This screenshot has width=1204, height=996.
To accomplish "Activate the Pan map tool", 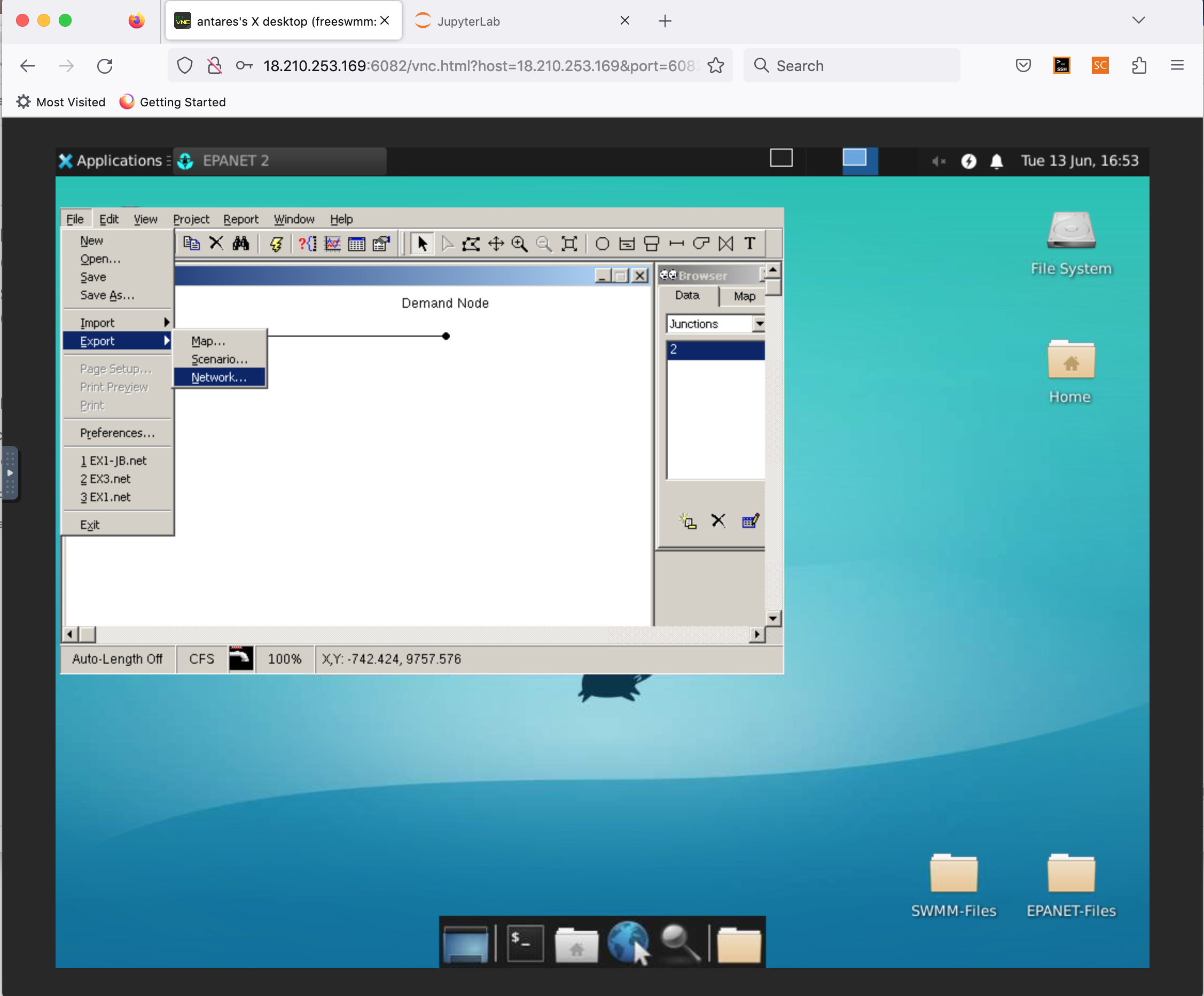I will click(496, 244).
